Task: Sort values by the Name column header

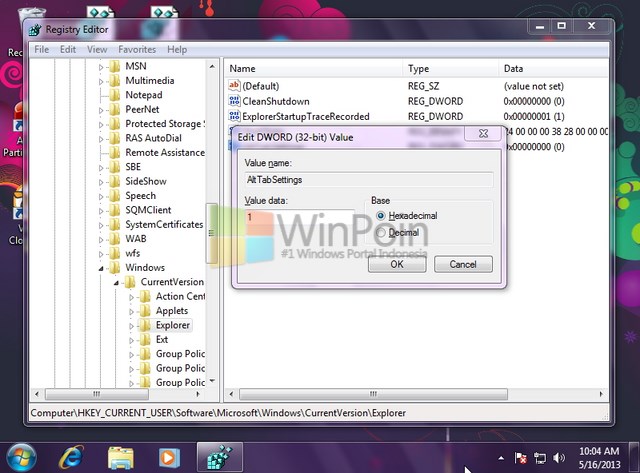Action: pos(313,69)
